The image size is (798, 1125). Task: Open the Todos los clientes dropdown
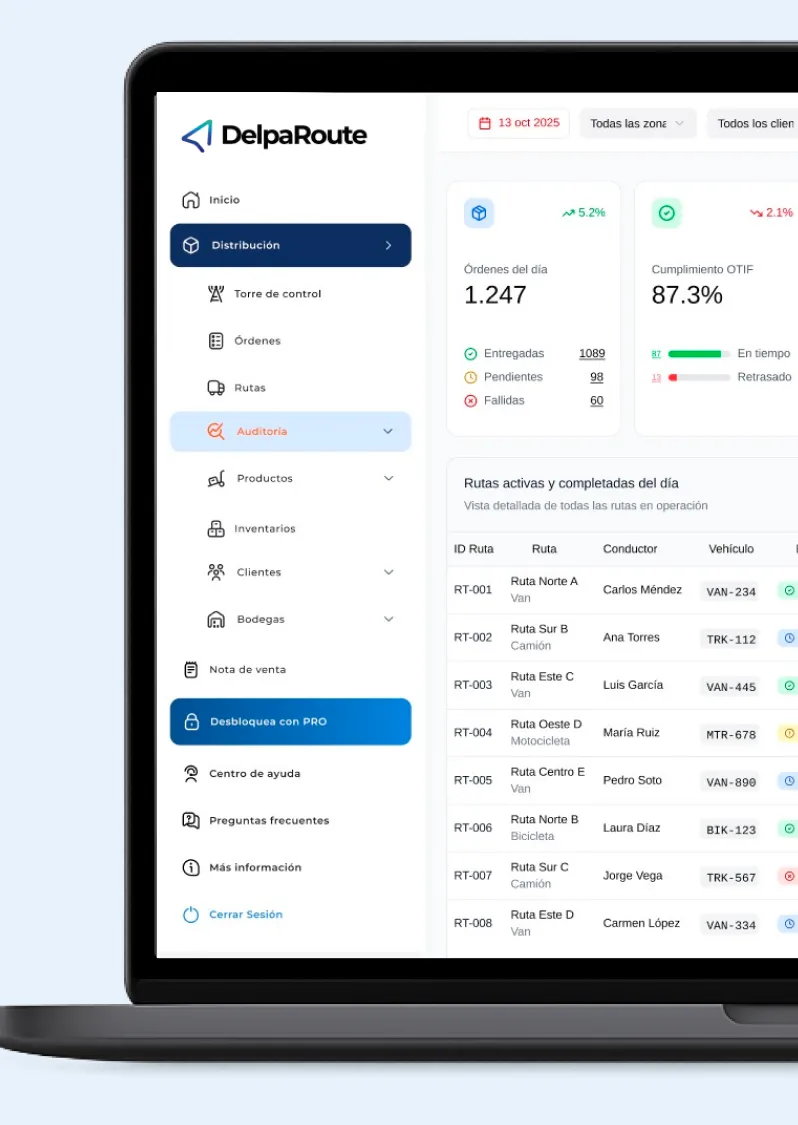point(753,123)
